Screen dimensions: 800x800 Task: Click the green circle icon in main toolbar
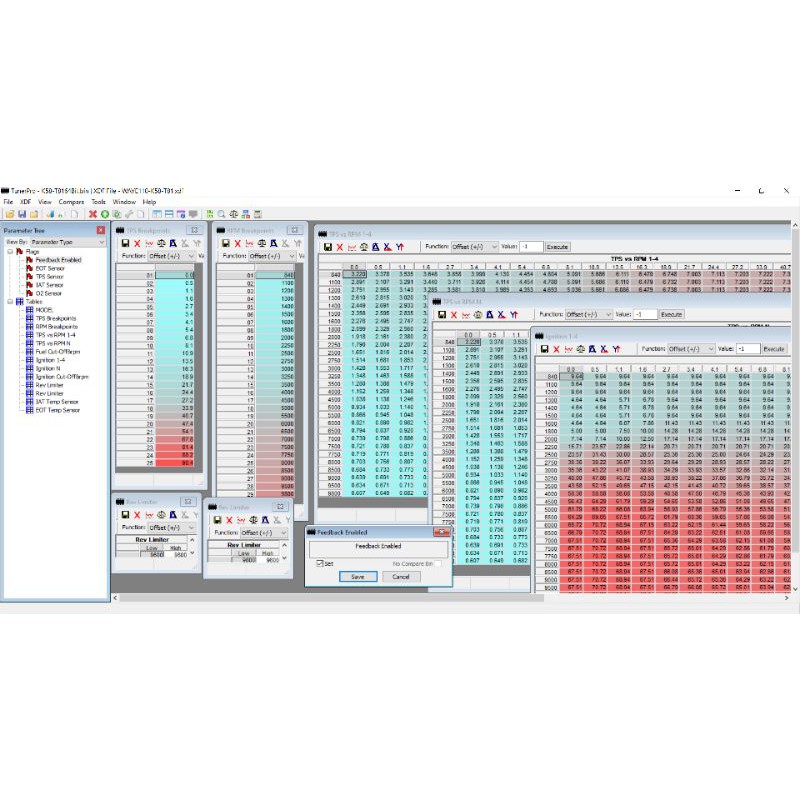(x=105, y=214)
